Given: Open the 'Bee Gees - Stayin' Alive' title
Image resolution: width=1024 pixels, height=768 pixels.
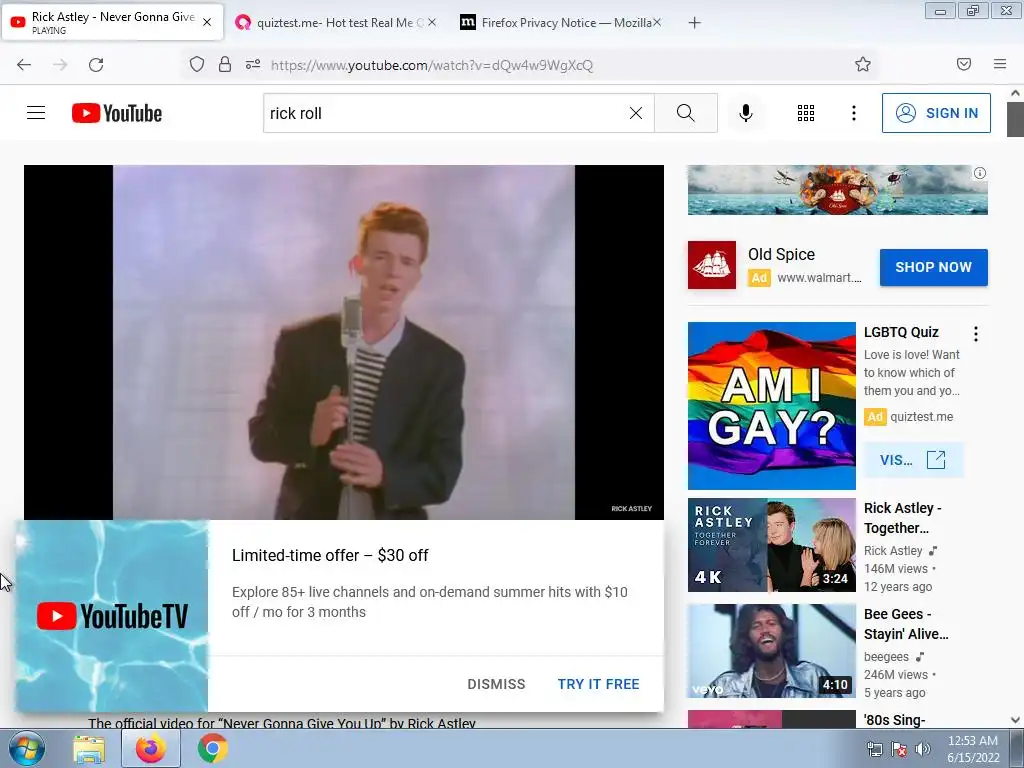Looking at the screenshot, I should [x=906, y=624].
